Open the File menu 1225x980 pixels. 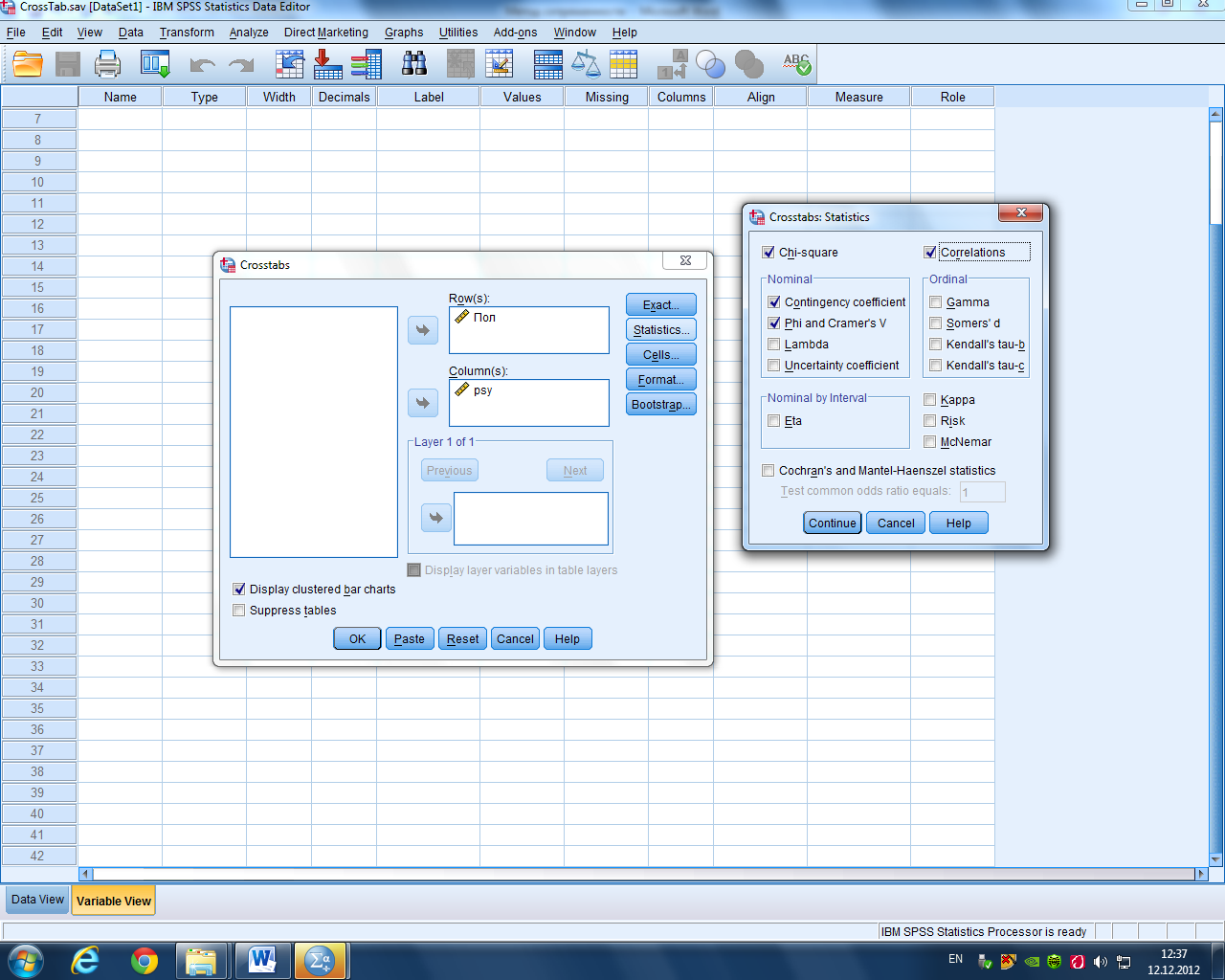pyautogui.click(x=16, y=33)
